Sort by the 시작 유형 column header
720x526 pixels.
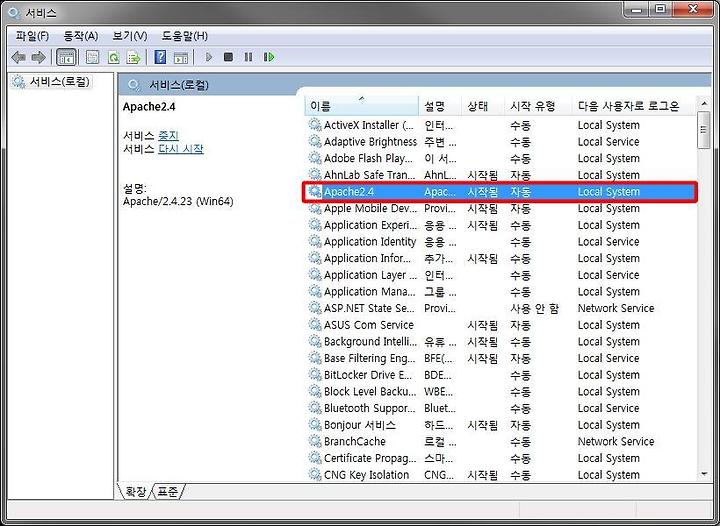(x=538, y=106)
